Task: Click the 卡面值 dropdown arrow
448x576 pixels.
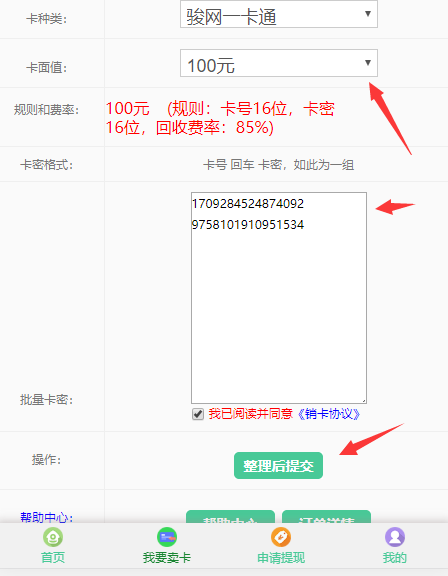Action: click(x=368, y=63)
